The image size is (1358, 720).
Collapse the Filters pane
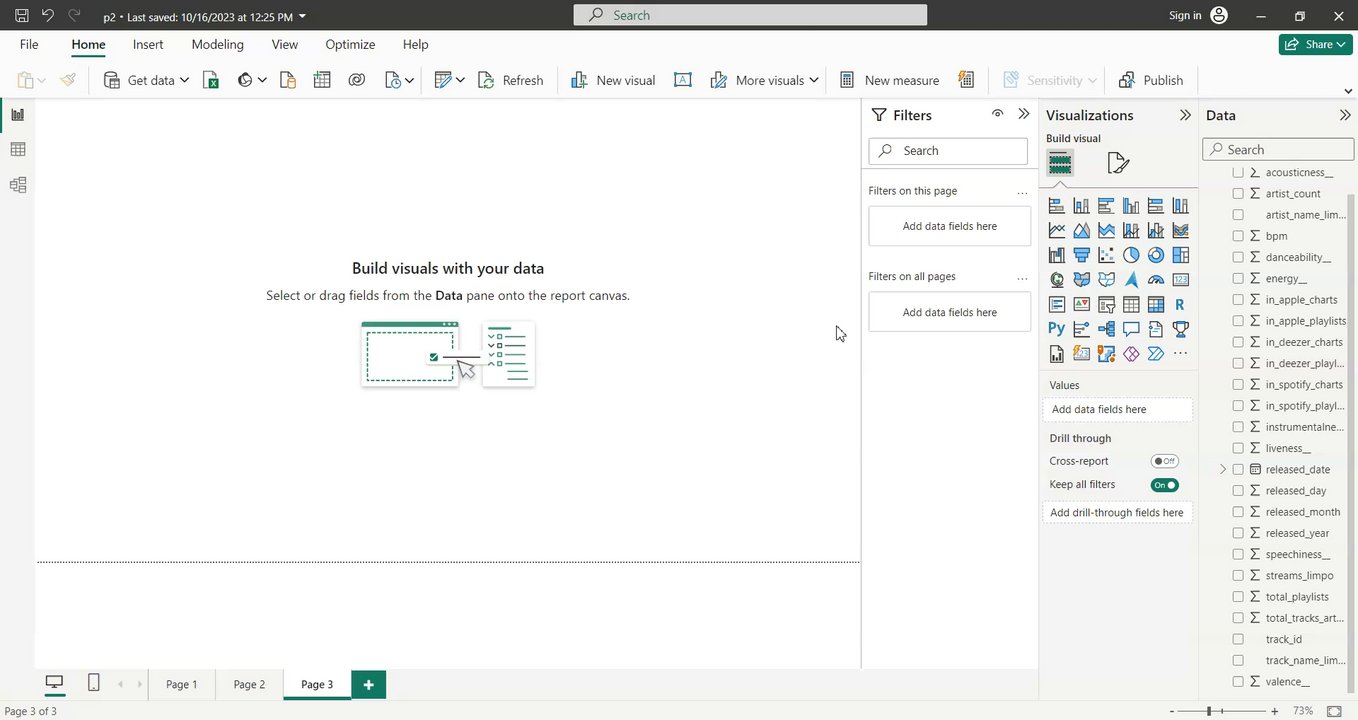1023,114
